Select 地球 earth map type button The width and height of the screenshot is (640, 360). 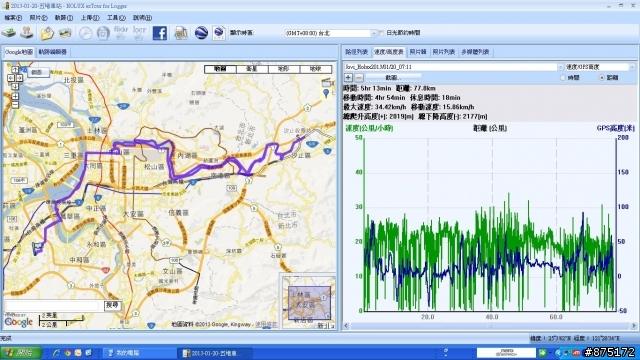click(316, 69)
